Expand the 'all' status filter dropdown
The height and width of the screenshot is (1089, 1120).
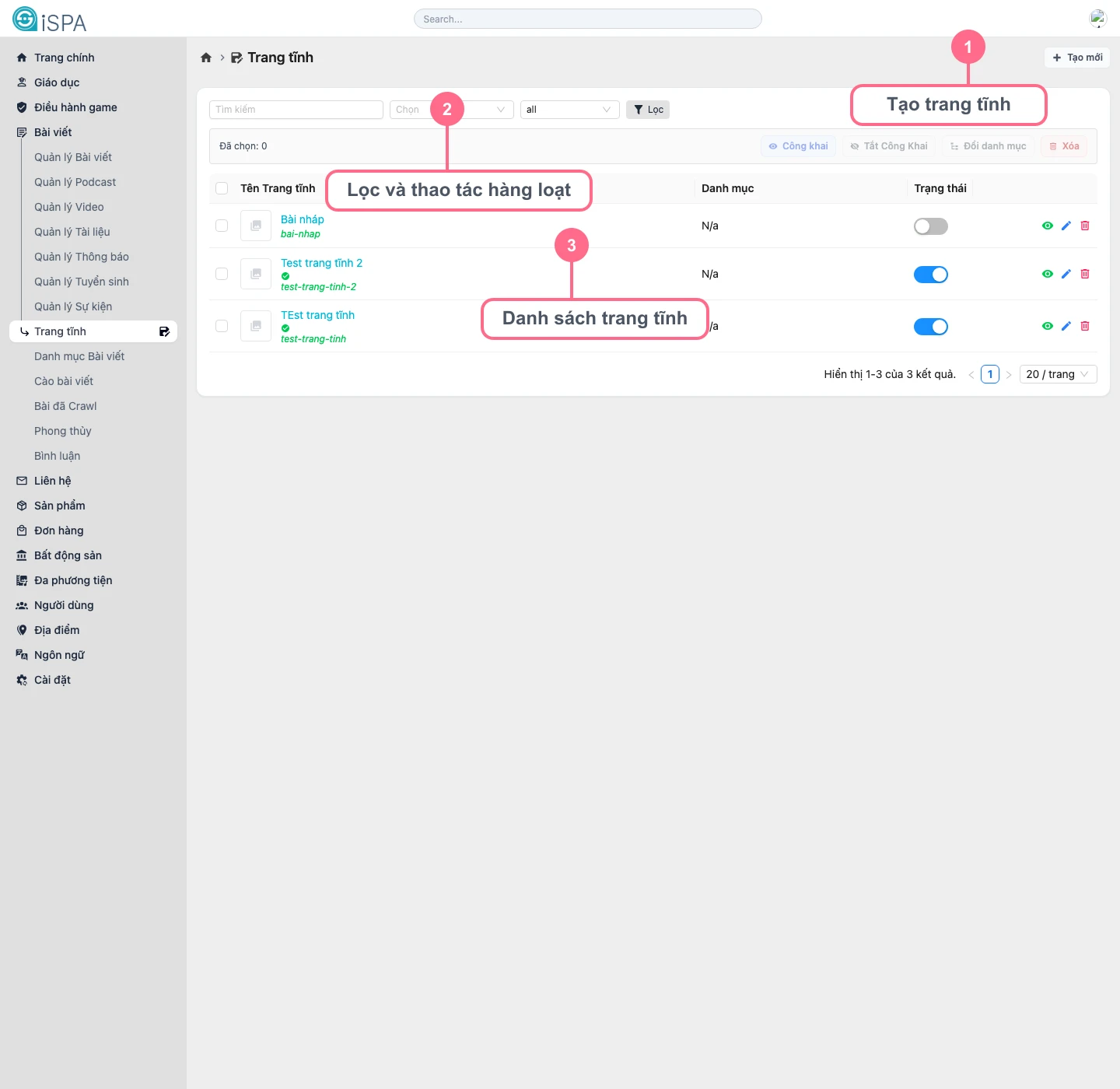click(569, 110)
